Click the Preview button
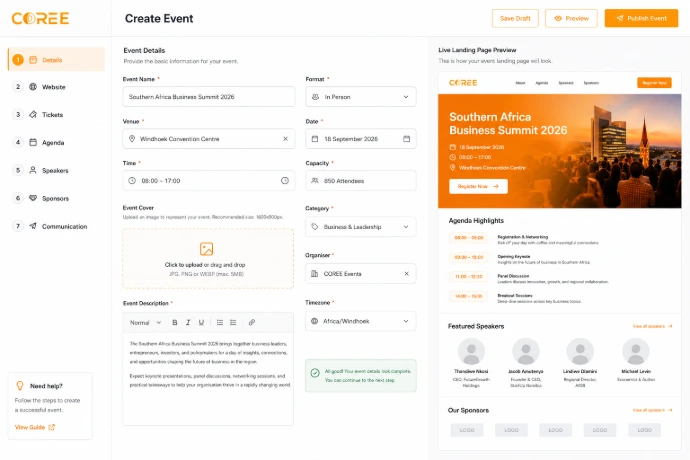 [x=571, y=18]
